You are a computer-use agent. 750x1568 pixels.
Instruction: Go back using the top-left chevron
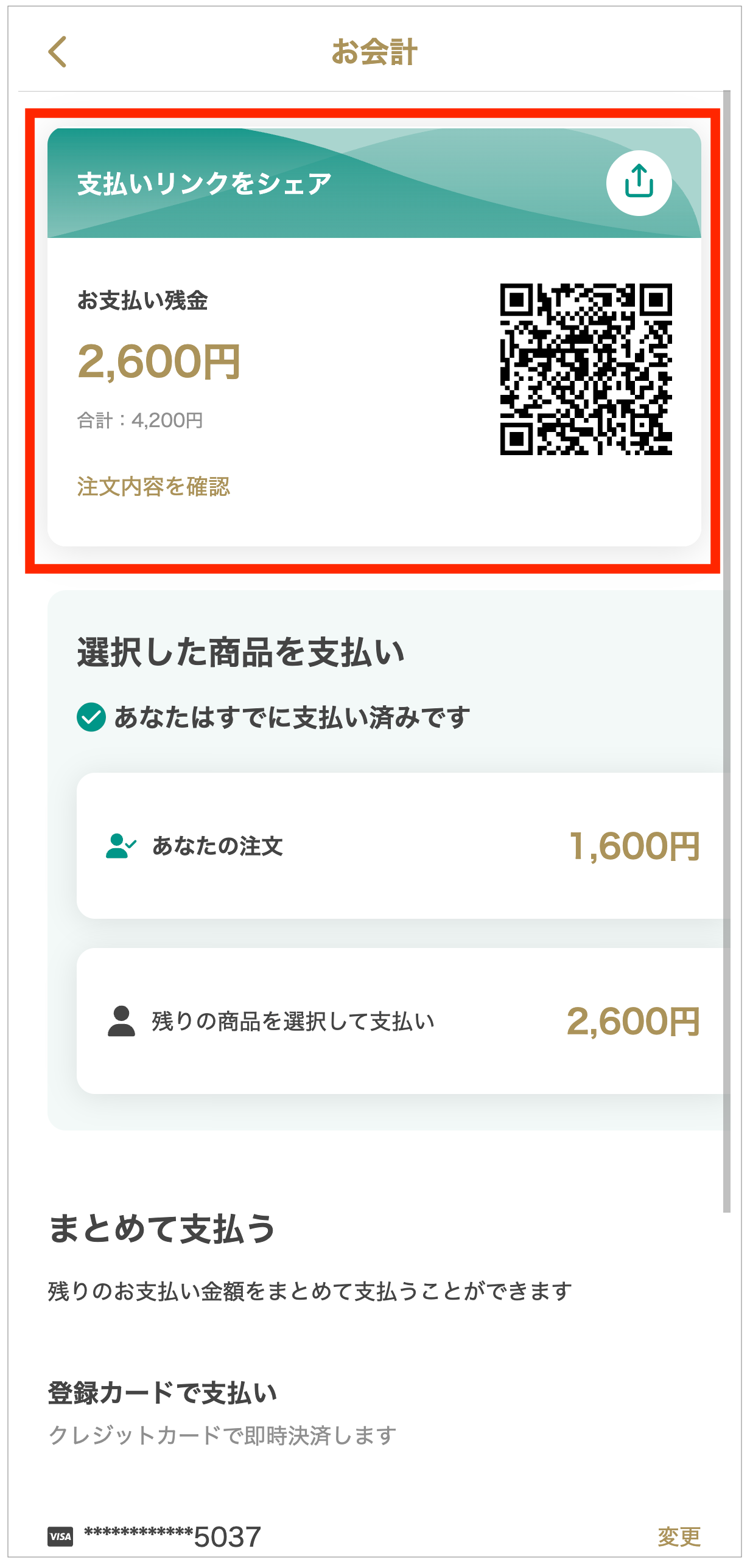coord(57,52)
